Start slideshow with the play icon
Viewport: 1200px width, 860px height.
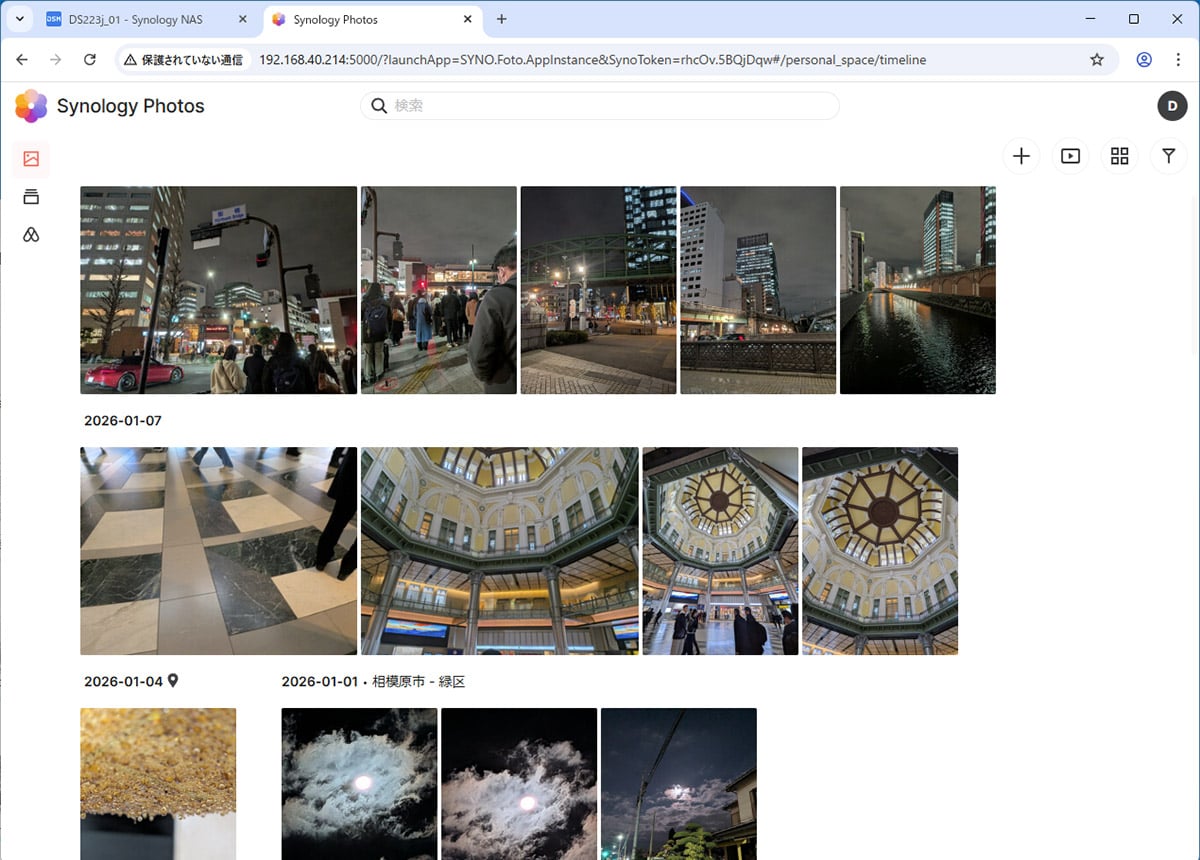[1070, 156]
